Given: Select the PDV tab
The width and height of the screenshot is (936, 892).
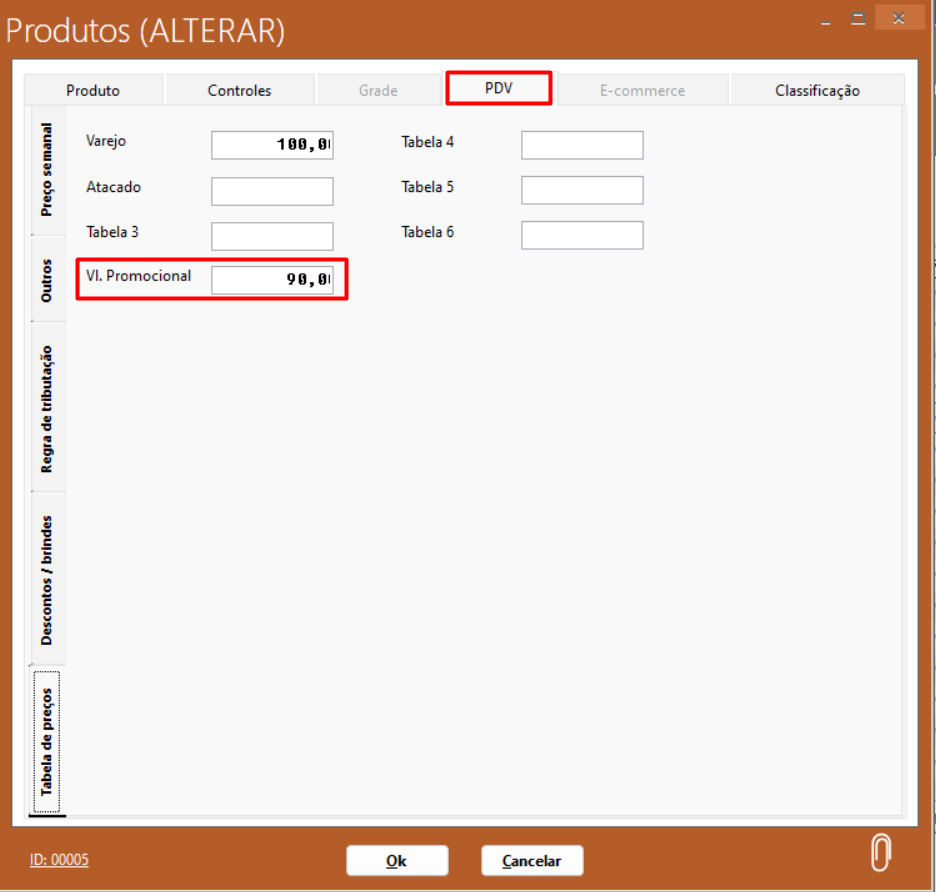Looking at the screenshot, I should click(498, 88).
